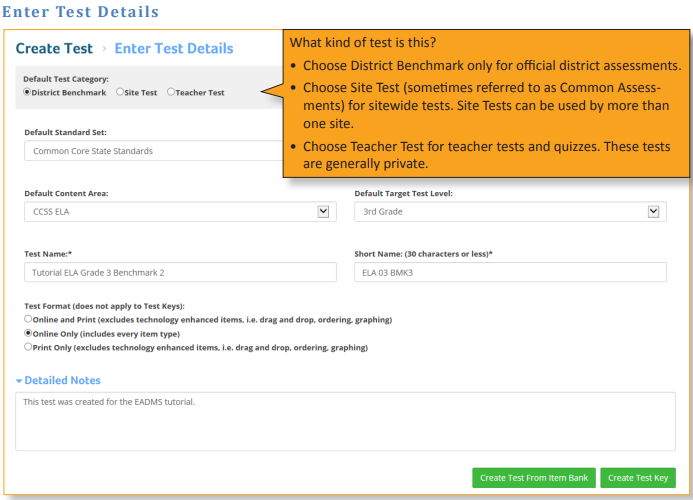Collapse the Detailed Notes section triangle

19,381
